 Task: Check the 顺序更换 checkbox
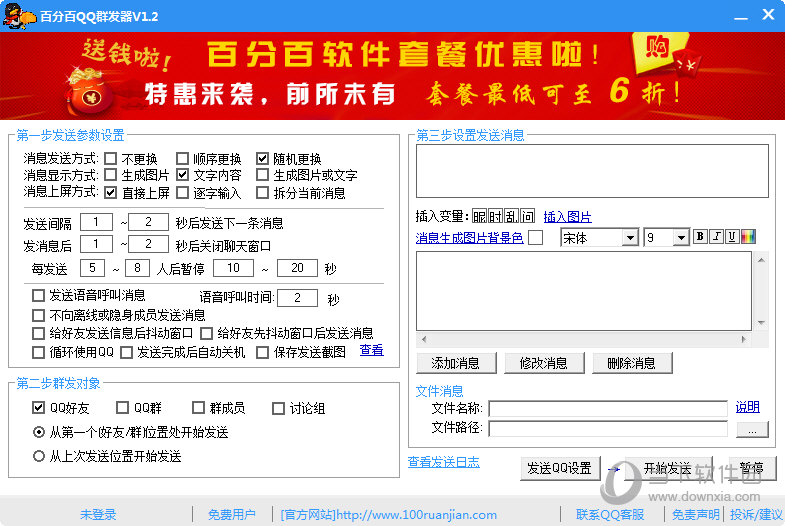point(182,159)
